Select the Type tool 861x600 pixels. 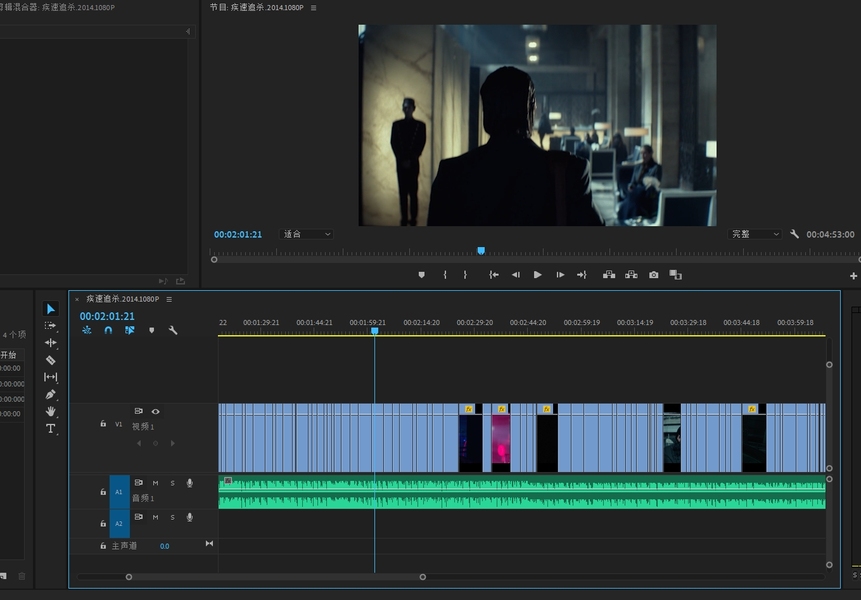[51, 428]
